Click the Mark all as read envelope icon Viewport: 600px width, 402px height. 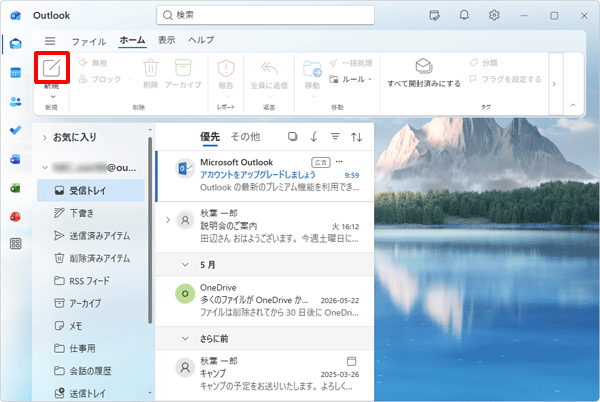[x=424, y=66]
